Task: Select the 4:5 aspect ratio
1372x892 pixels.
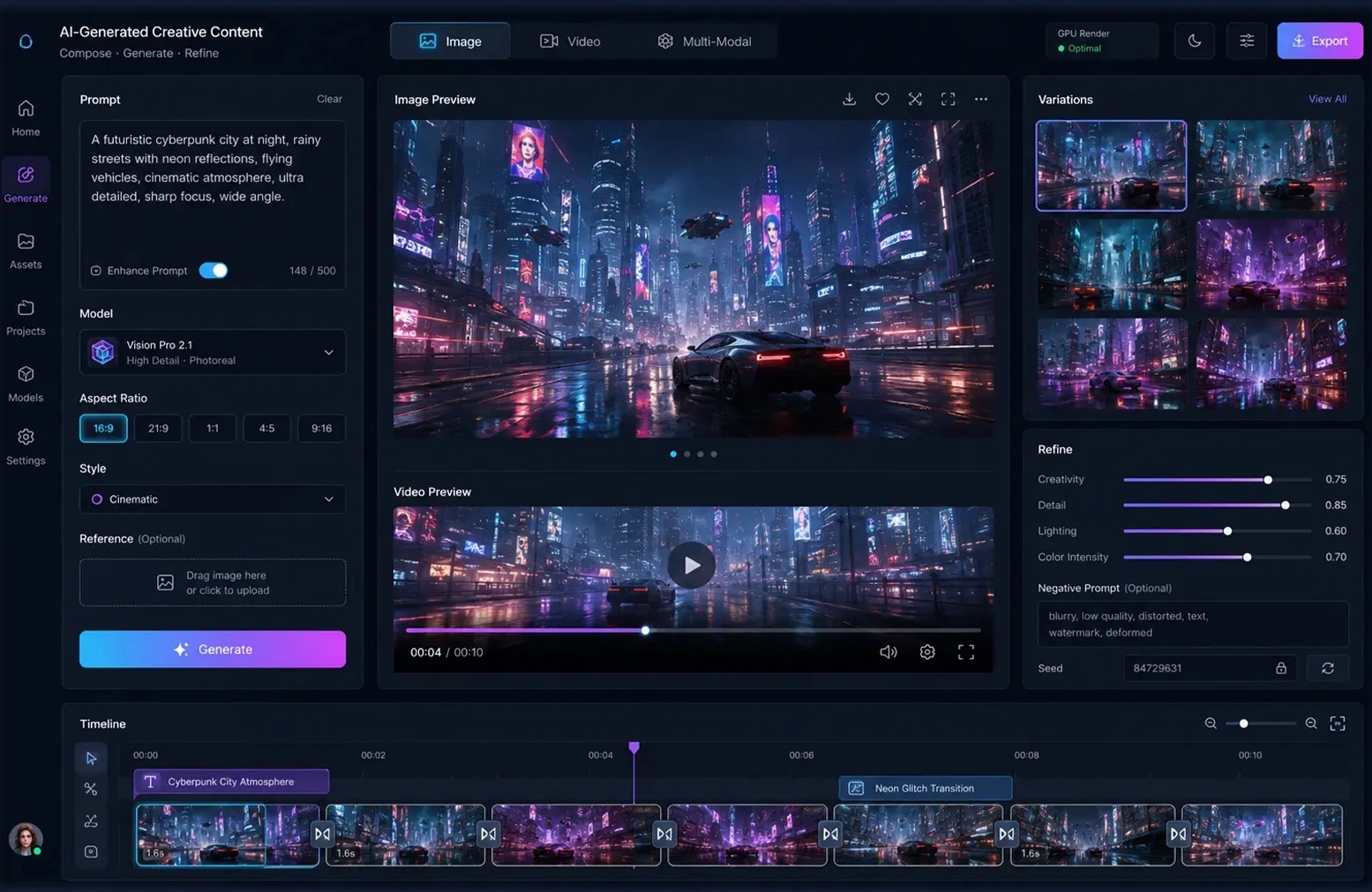Action: 266,428
